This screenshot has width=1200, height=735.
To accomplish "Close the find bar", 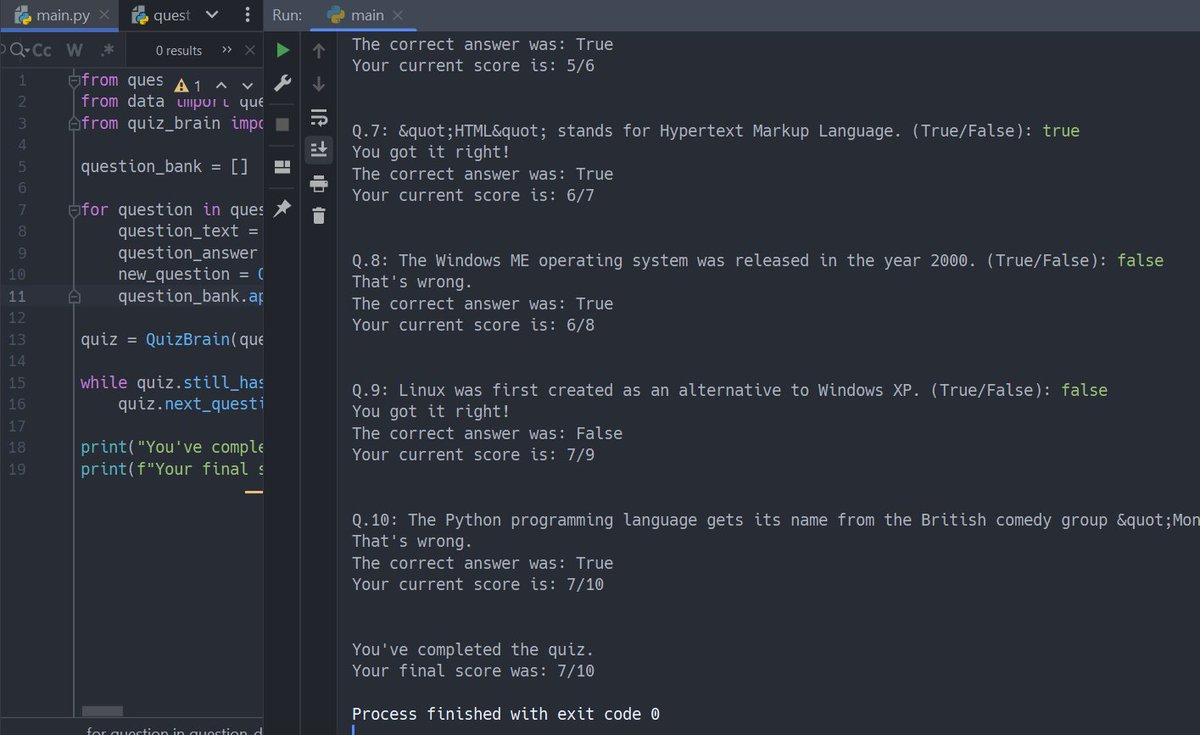I will pyautogui.click(x=250, y=50).
